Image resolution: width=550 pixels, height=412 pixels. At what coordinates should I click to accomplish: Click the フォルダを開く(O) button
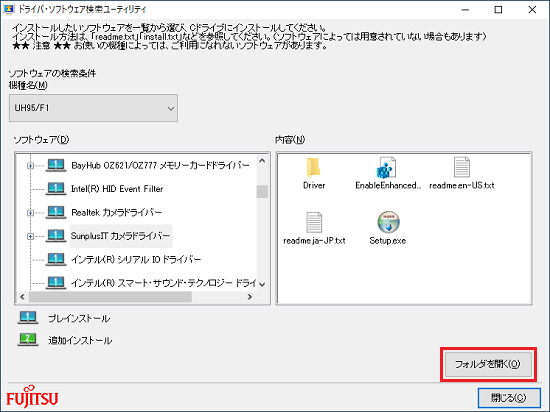(x=488, y=364)
